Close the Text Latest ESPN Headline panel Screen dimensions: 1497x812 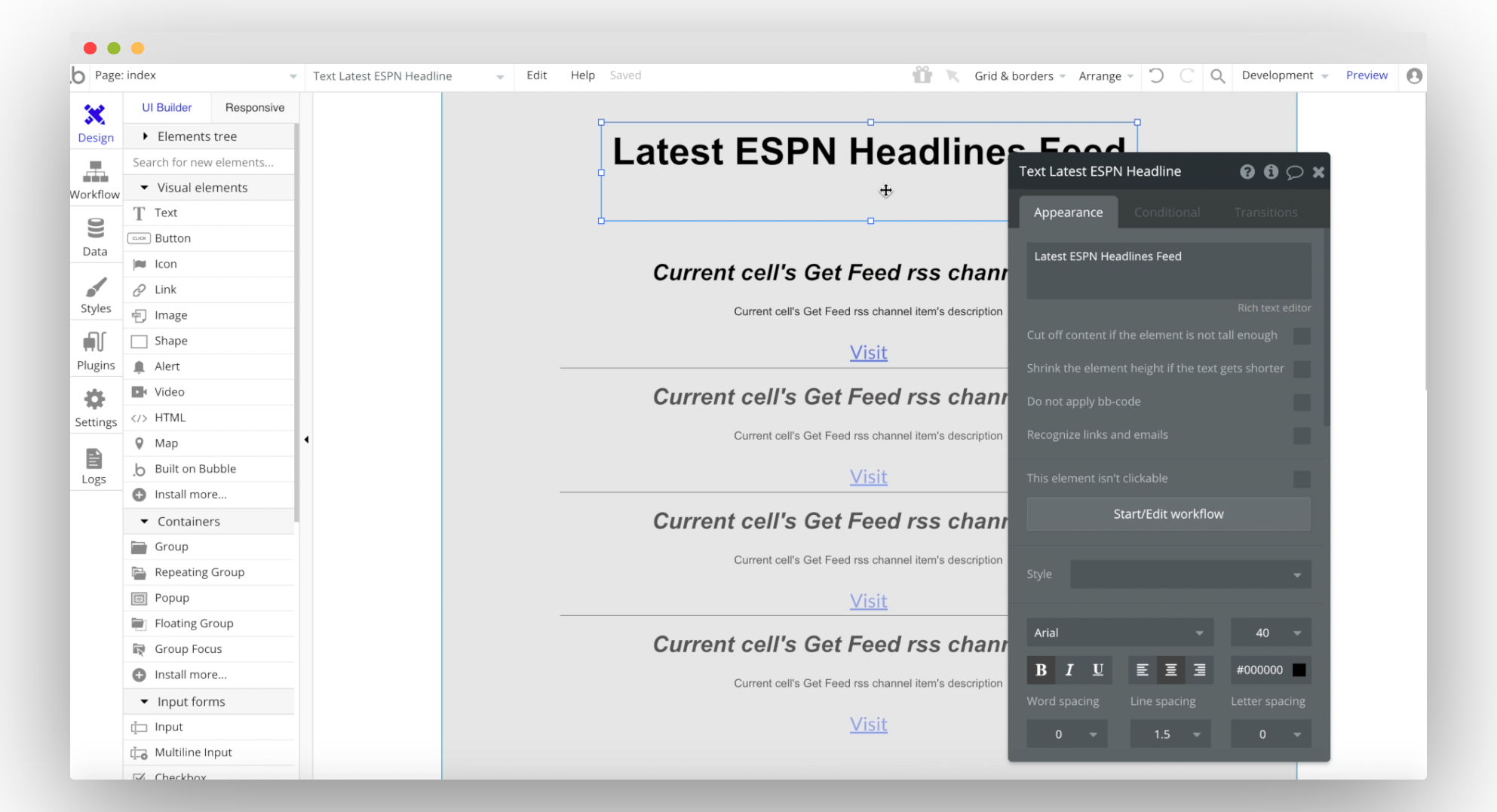[x=1318, y=172]
